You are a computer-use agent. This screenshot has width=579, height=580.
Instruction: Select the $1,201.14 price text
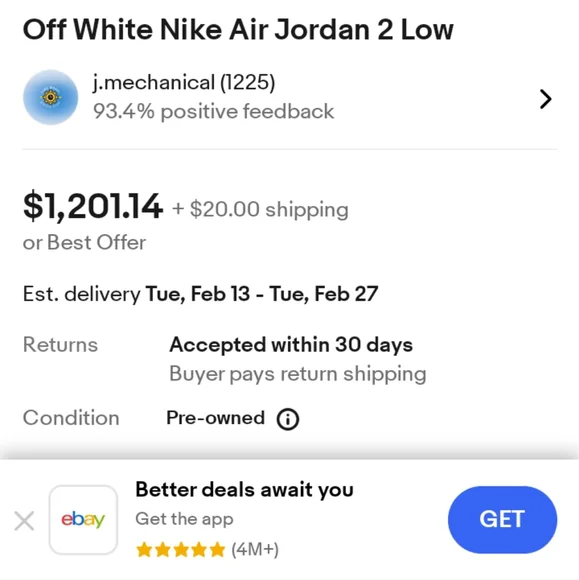[92, 206]
